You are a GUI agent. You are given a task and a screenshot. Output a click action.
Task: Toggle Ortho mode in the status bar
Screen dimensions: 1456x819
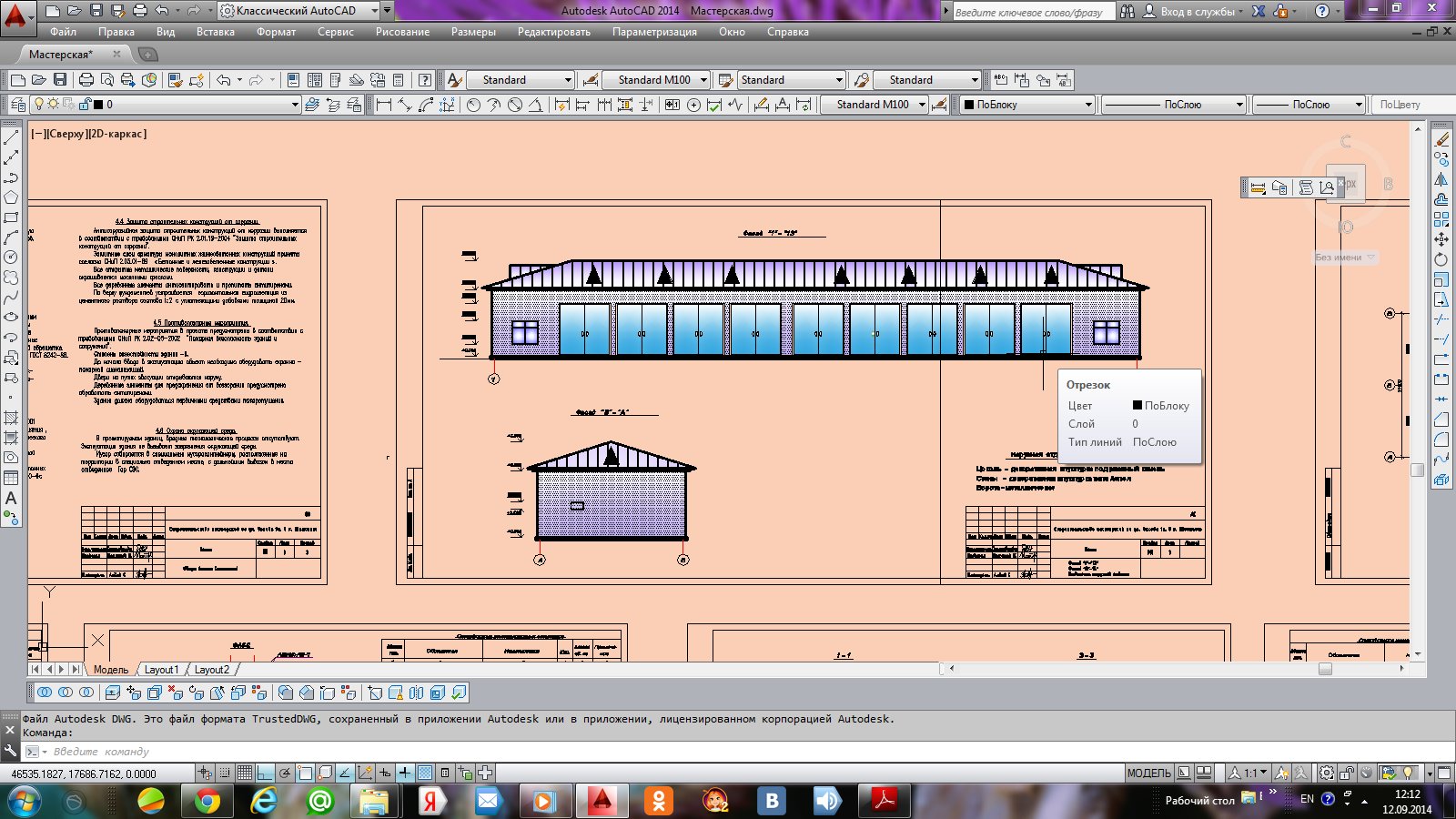[x=265, y=773]
